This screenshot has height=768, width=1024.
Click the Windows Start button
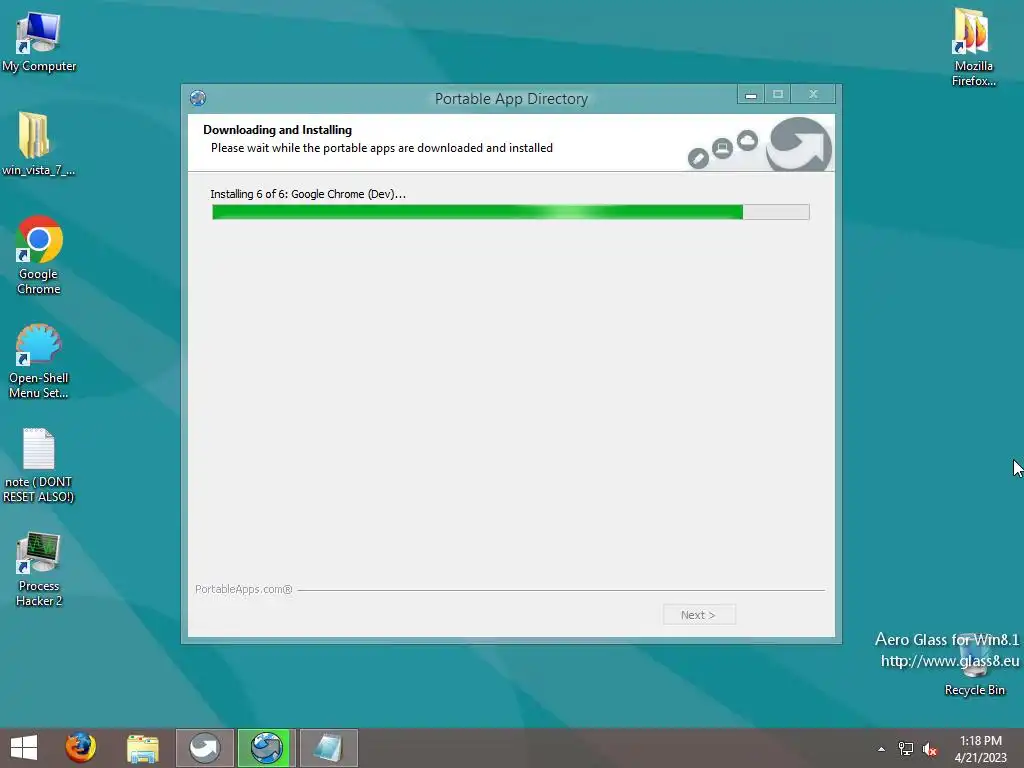24,748
